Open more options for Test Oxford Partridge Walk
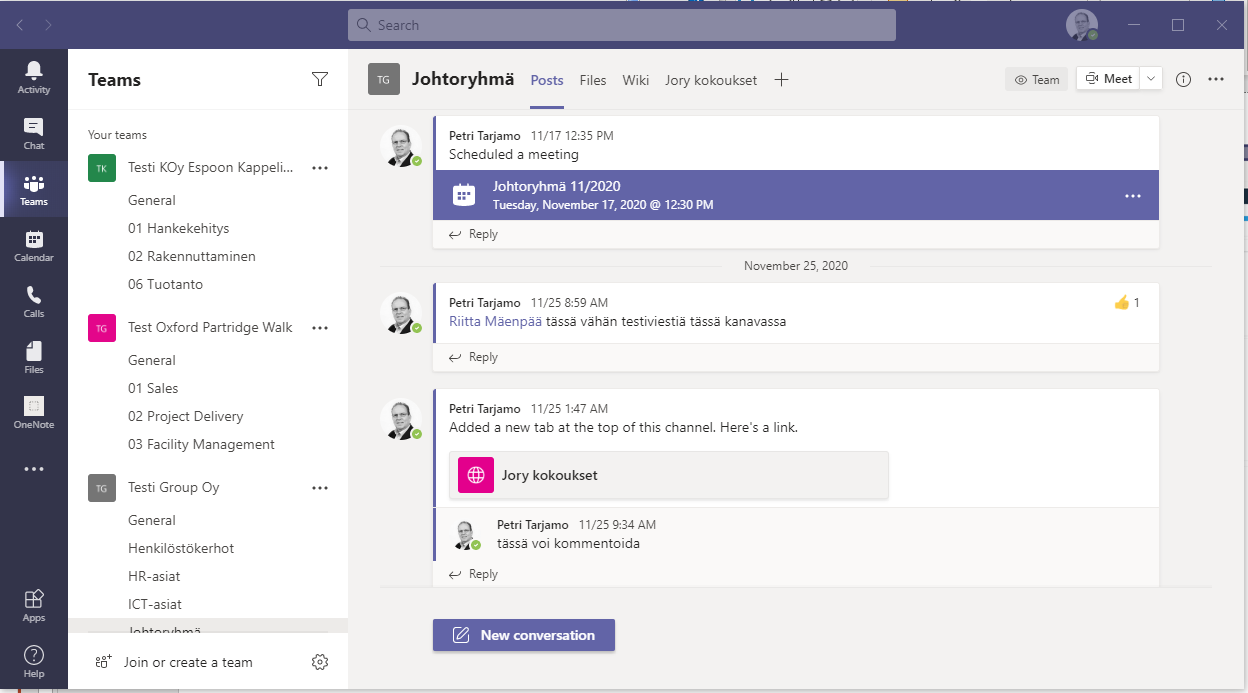This screenshot has height=693, width=1248. 320,328
